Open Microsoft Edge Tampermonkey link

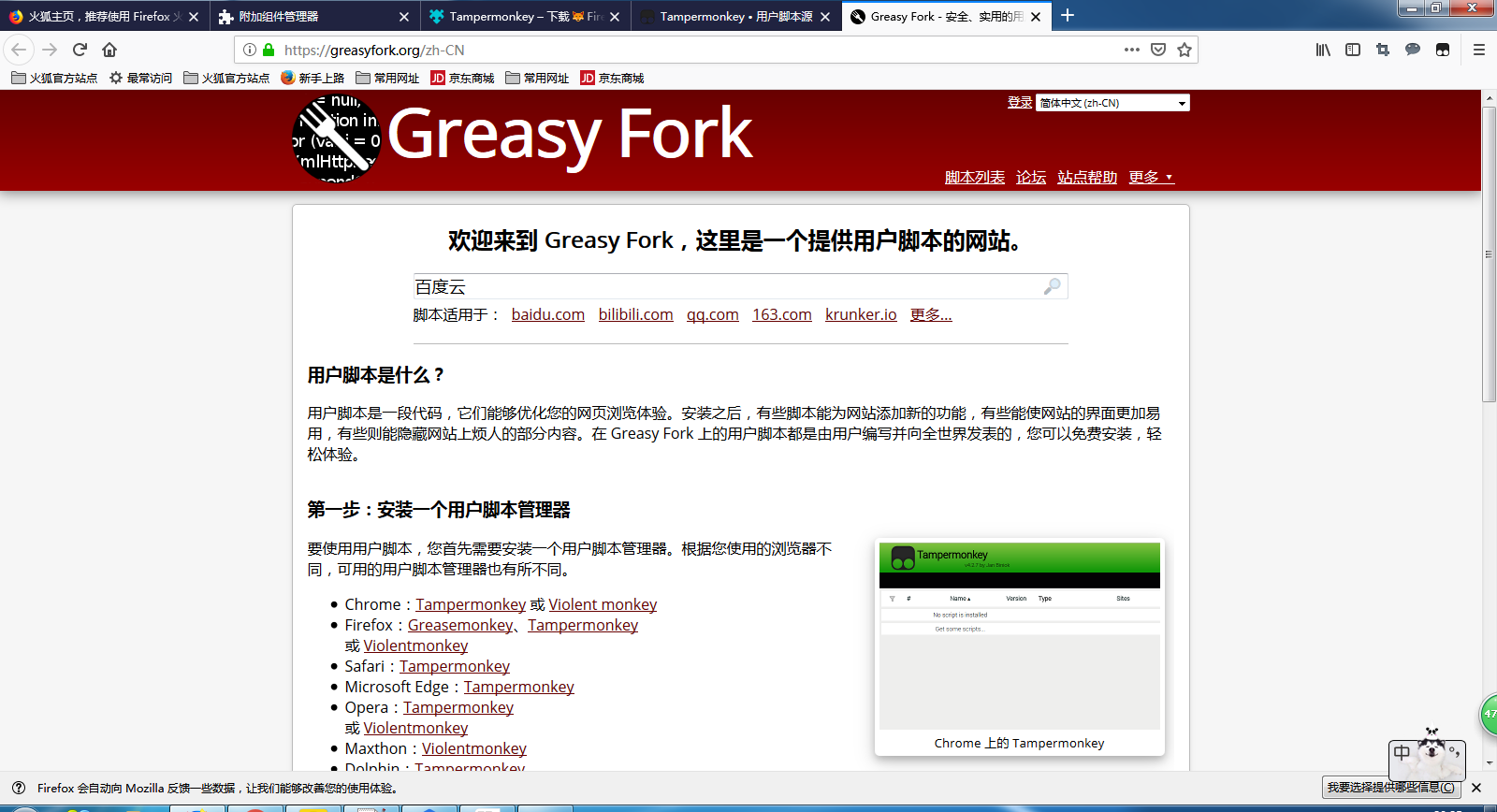(x=519, y=687)
